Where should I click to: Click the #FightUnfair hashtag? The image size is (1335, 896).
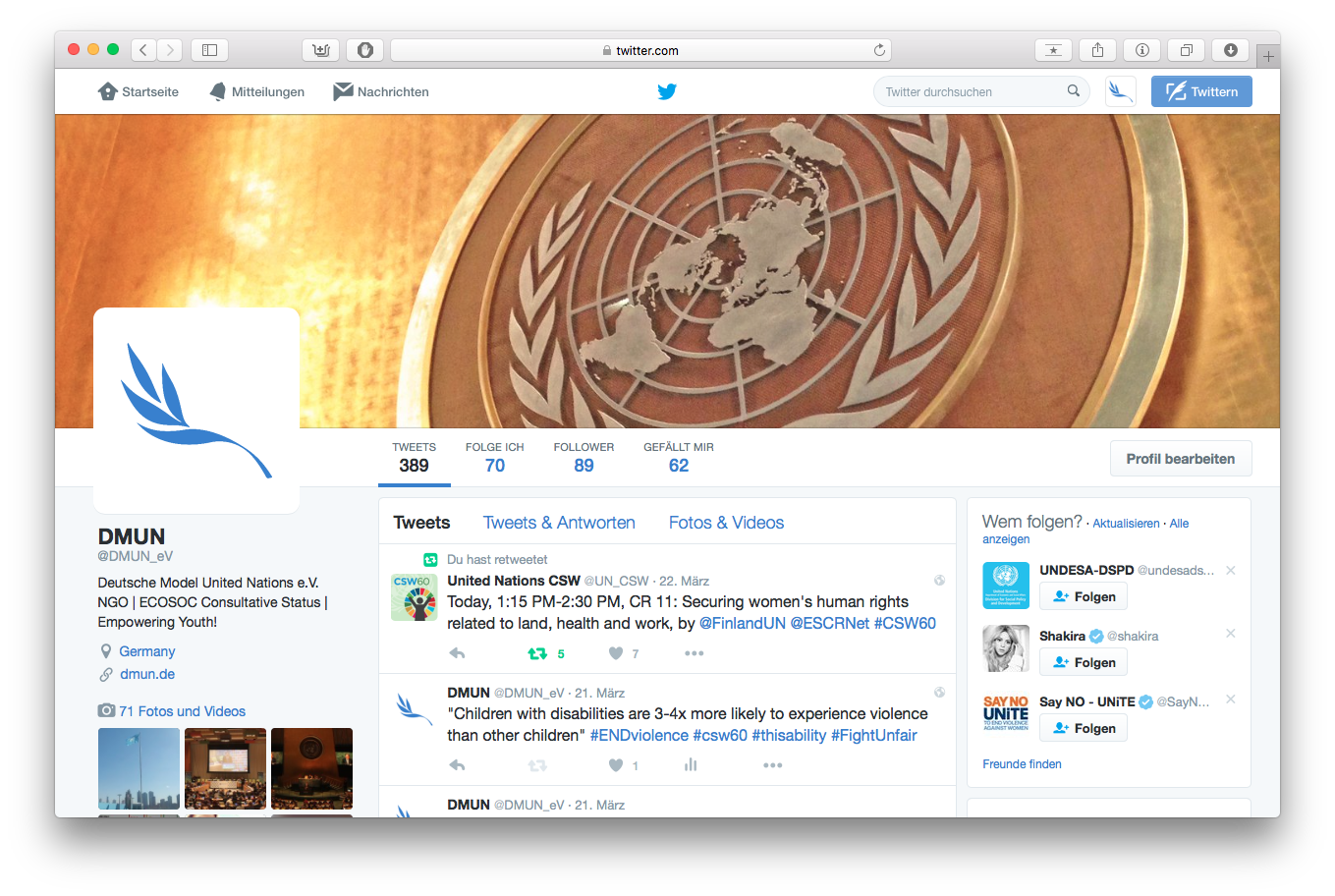(873, 735)
